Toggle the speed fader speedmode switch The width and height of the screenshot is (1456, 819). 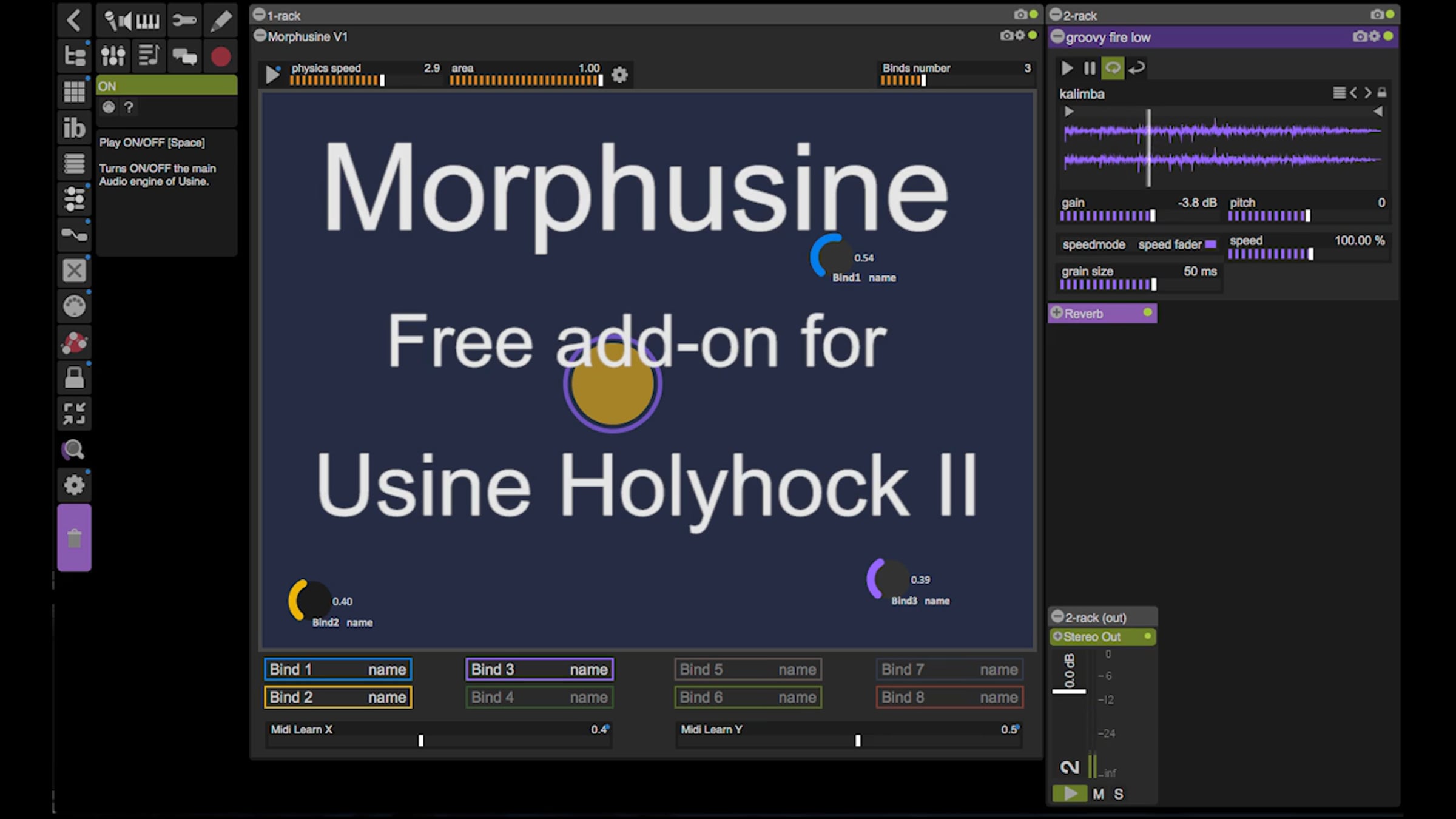click(1210, 244)
